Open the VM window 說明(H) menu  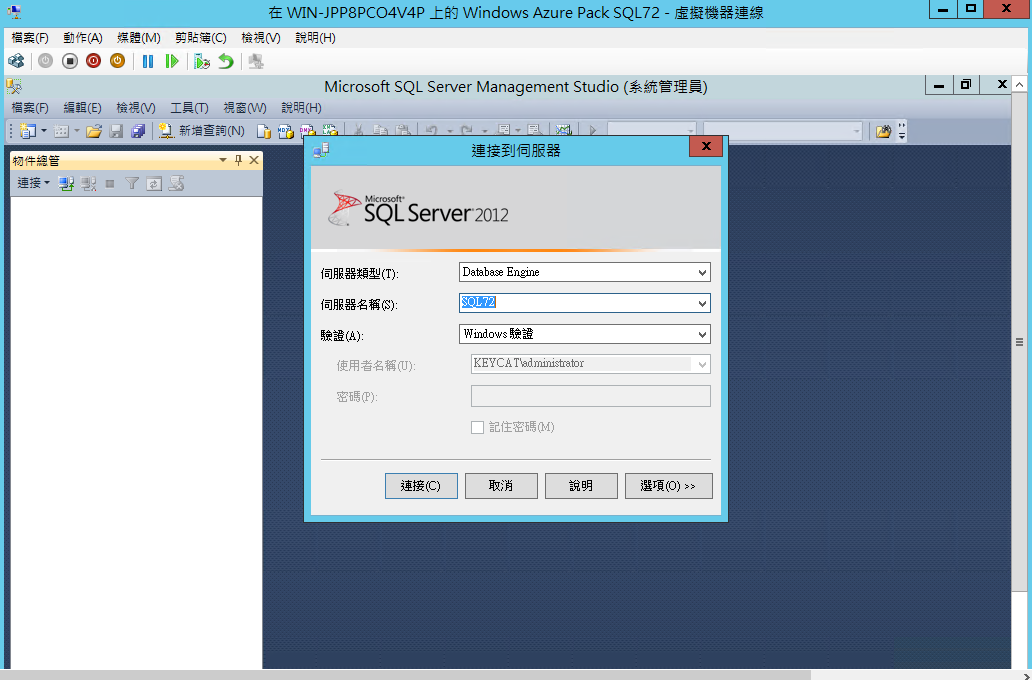point(315,38)
